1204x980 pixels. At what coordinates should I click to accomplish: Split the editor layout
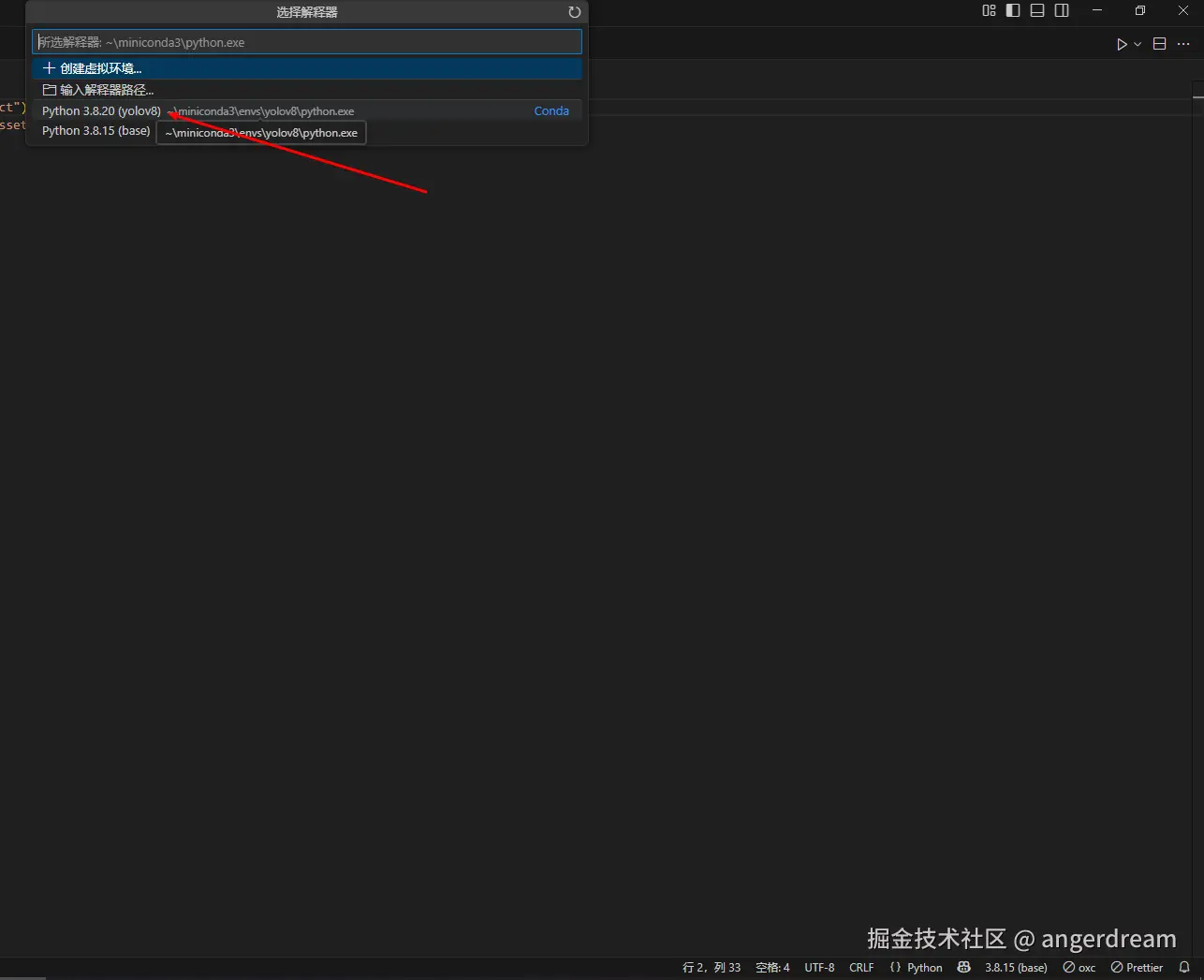click(x=1159, y=44)
